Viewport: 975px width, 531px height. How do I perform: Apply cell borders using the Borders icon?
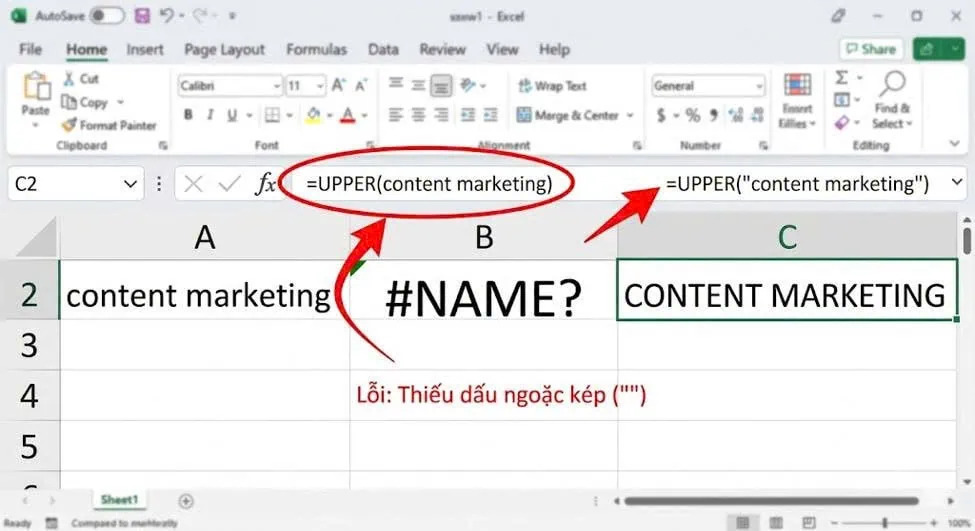click(x=272, y=115)
